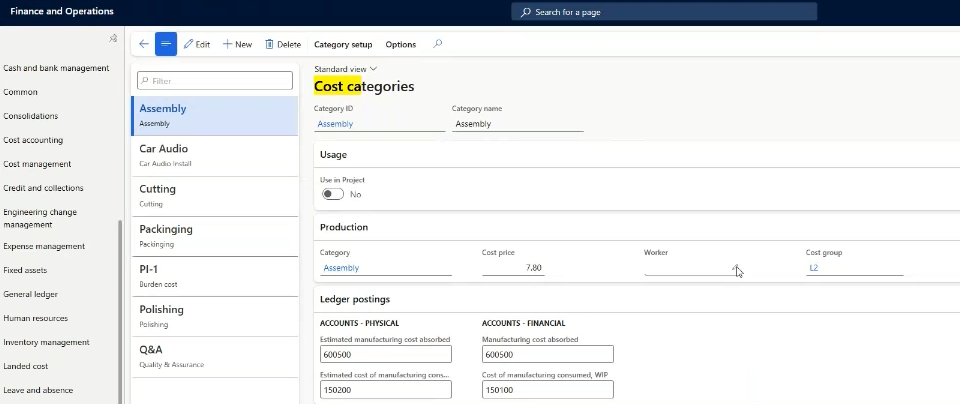Click the Search for a page box
Screen dimensions: 960x404
click(x=664, y=12)
